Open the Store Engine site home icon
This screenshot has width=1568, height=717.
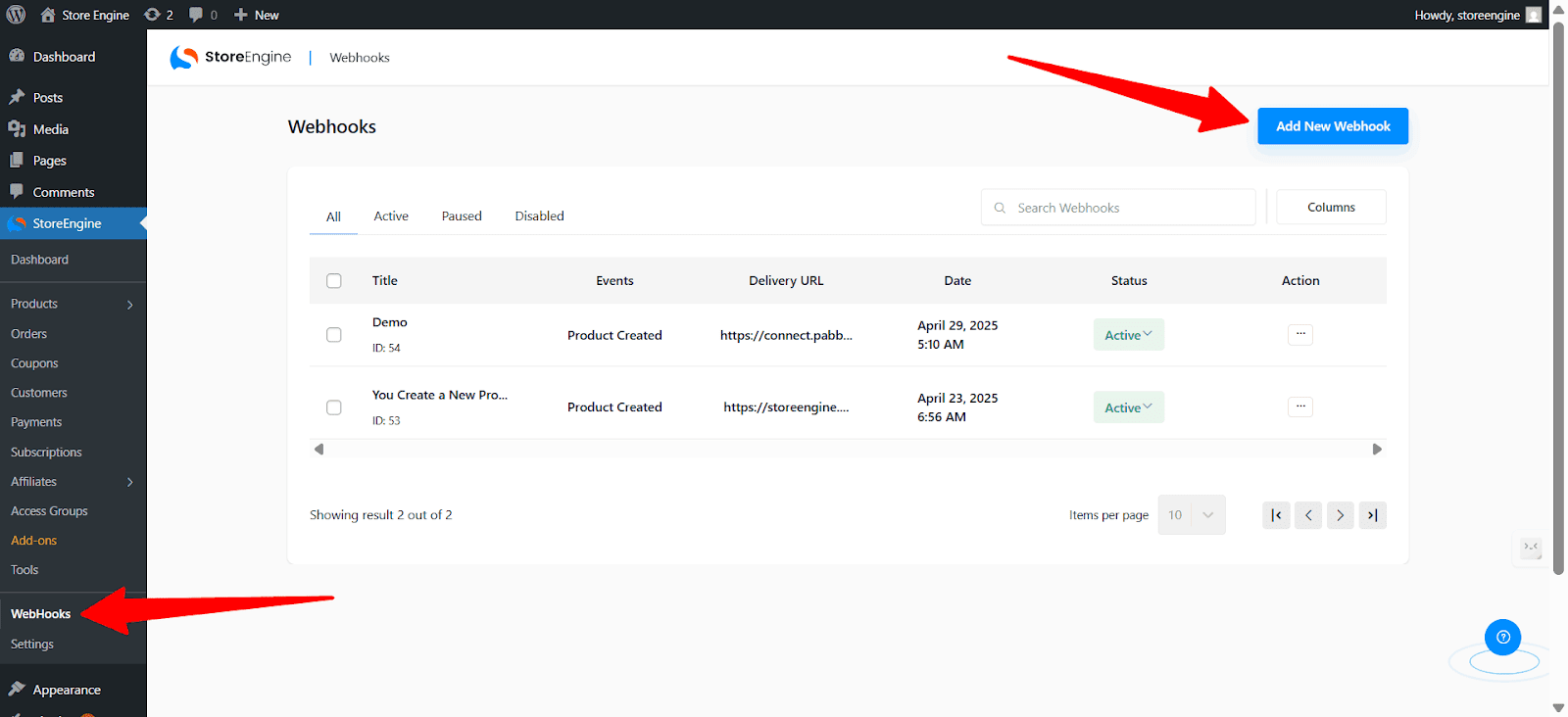pyautogui.click(x=48, y=15)
